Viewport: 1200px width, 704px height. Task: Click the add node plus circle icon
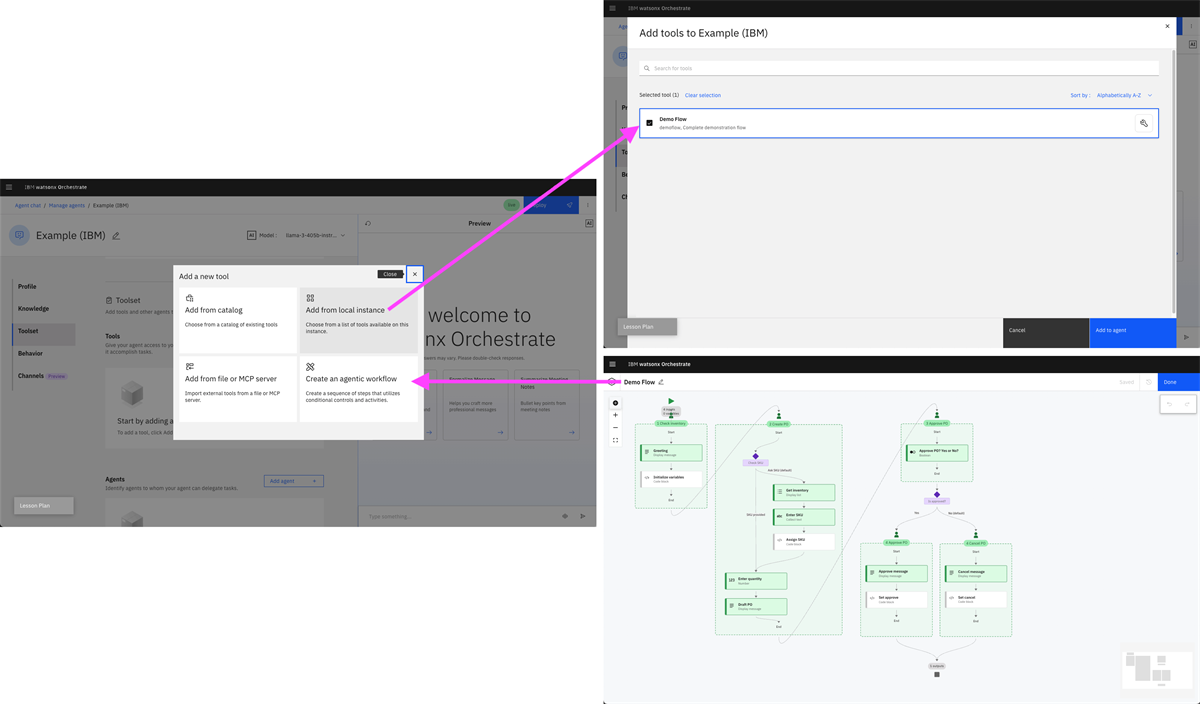click(616, 403)
